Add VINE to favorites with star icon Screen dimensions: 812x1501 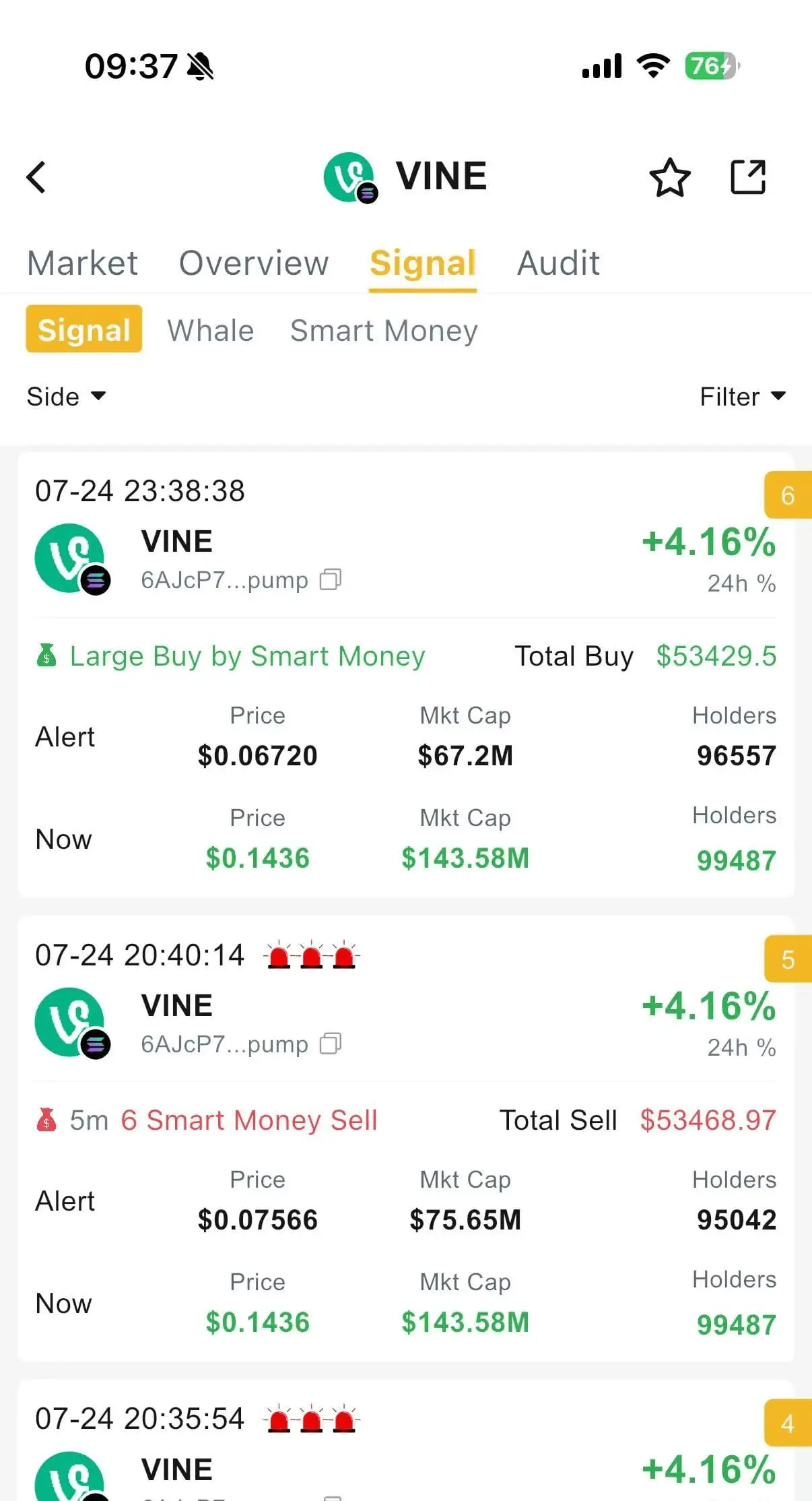[669, 177]
